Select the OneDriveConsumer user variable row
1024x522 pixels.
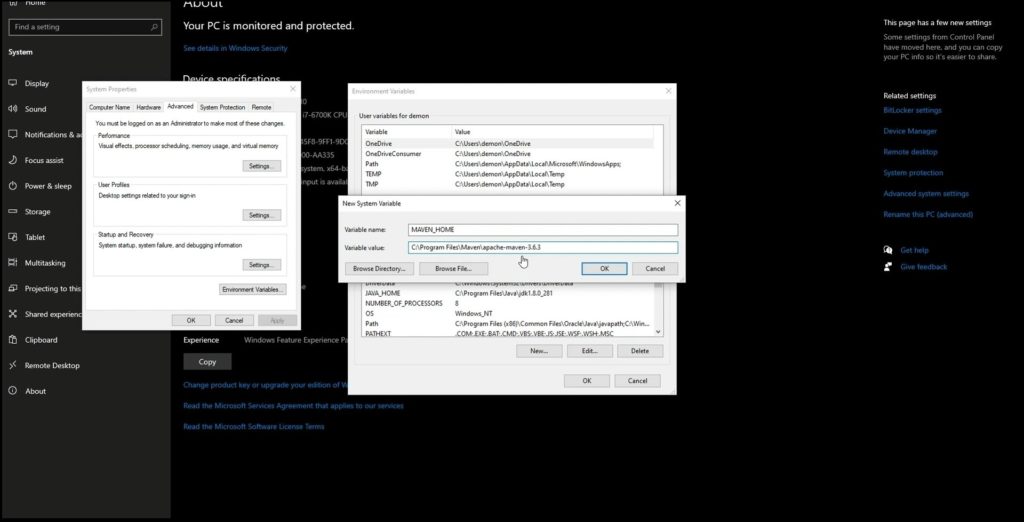tap(507, 154)
